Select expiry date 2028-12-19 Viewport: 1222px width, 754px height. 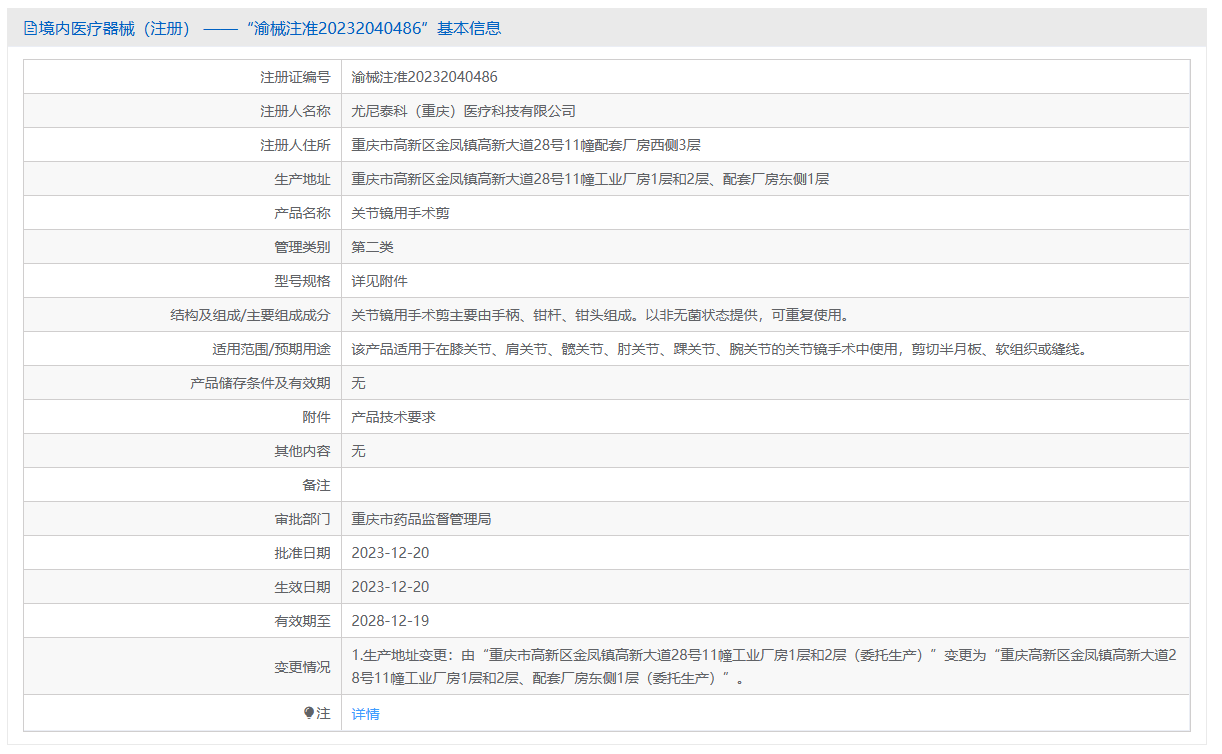coord(391,621)
